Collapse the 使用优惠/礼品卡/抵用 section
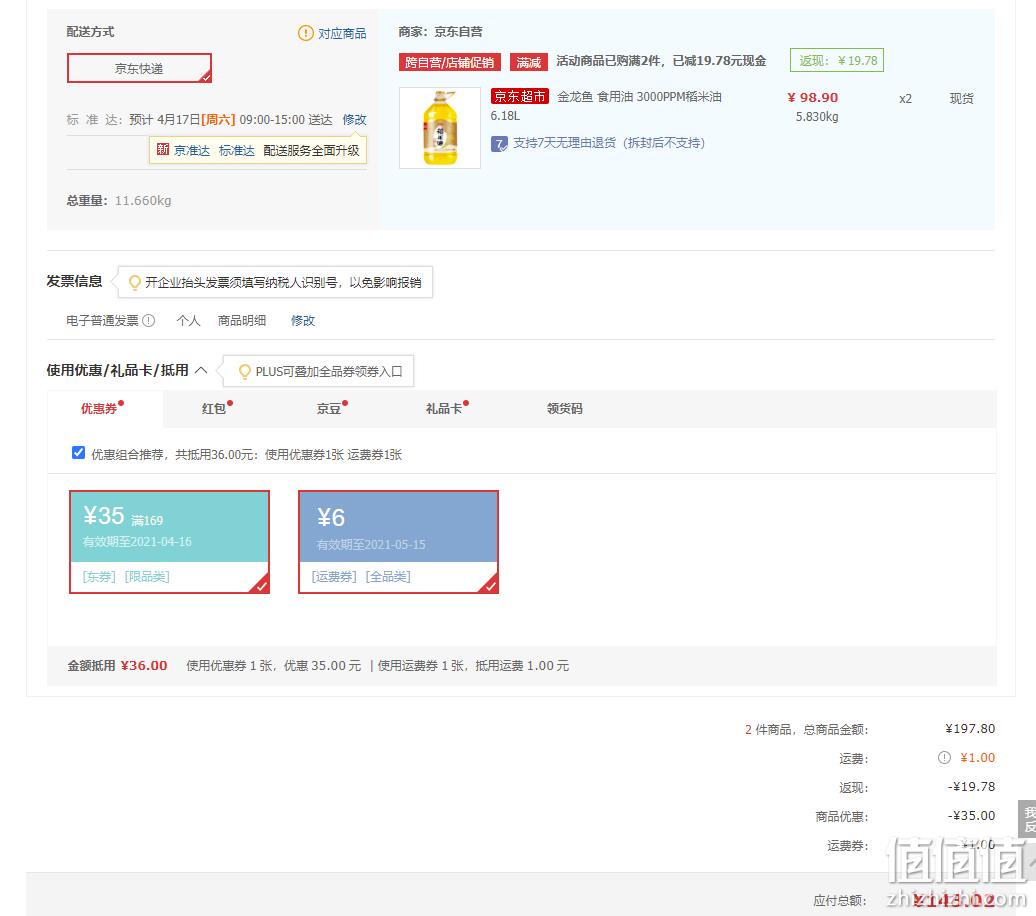This screenshot has width=1036, height=916. click(x=202, y=370)
